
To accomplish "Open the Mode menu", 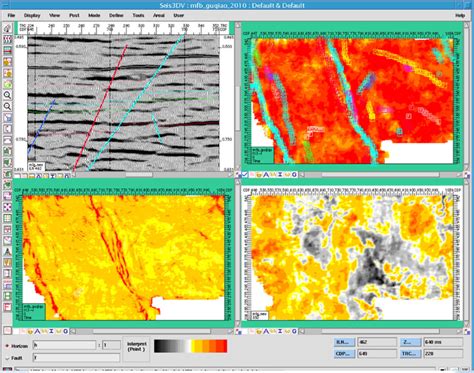I will click(94, 15).
